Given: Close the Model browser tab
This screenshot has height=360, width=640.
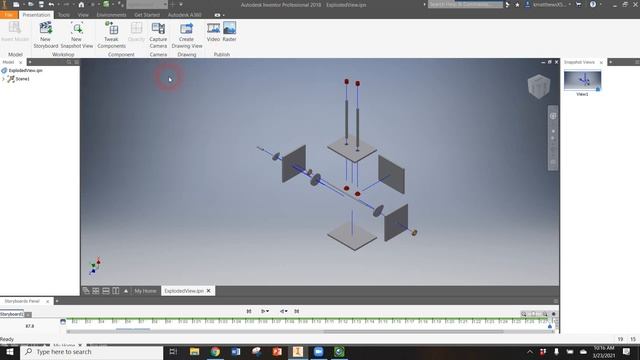Looking at the screenshot, I should point(20,62).
